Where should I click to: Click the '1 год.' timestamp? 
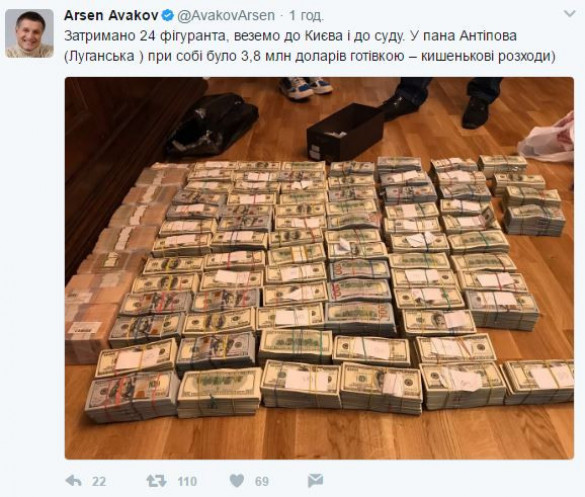point(306,16)
